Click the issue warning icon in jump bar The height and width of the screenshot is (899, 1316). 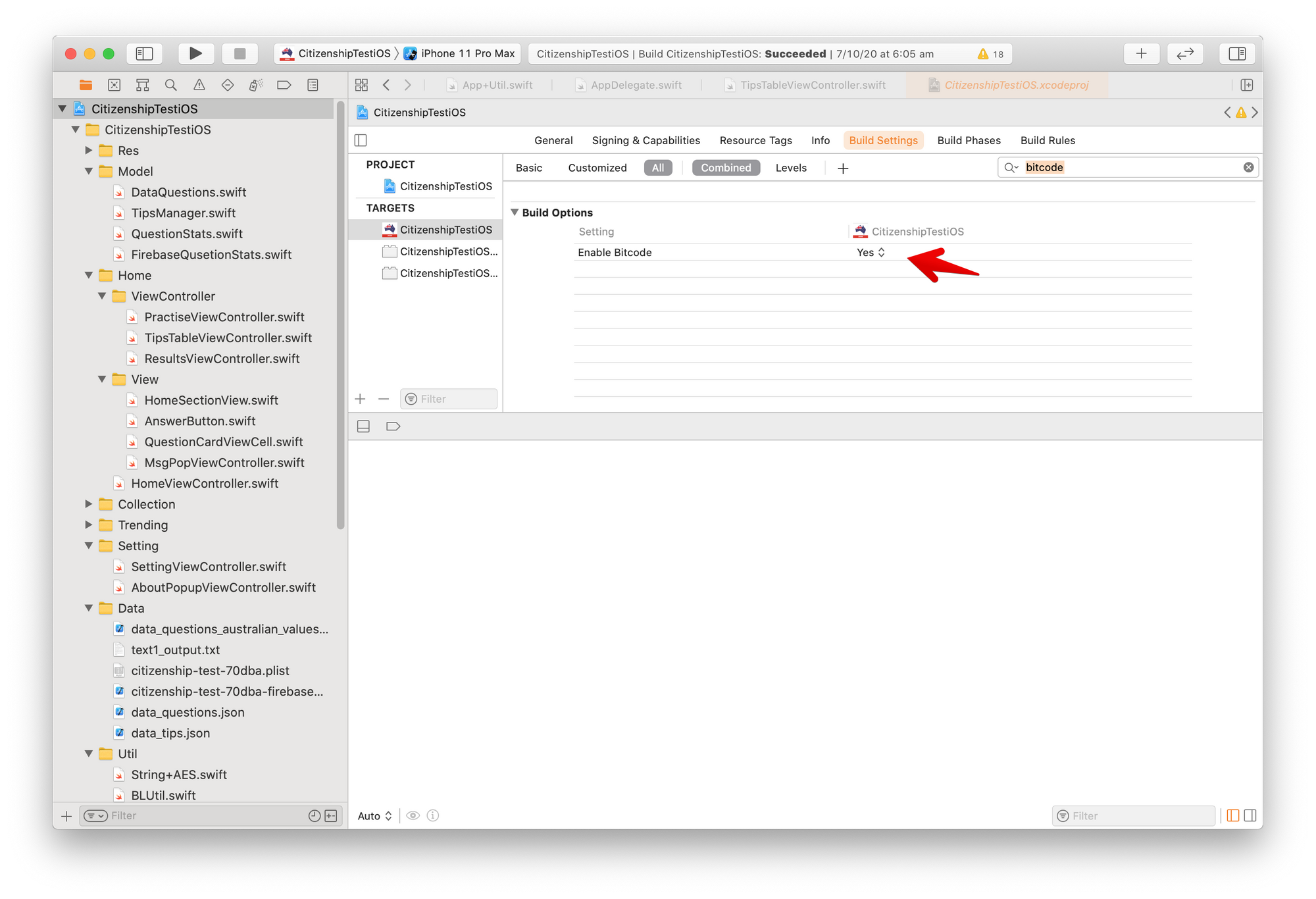[x=1241, y=113]
